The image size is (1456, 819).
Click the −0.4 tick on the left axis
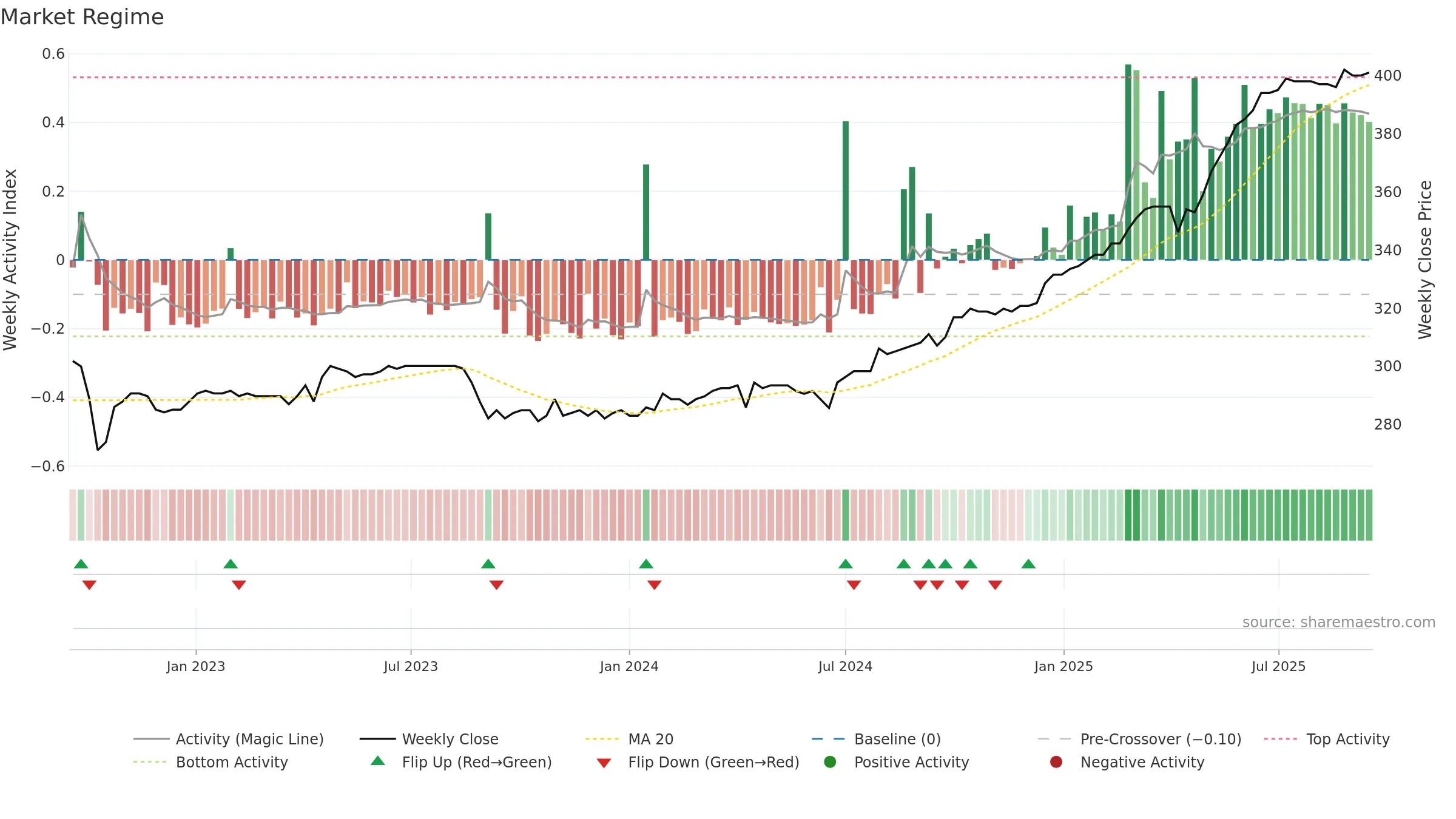coord(48,397)
